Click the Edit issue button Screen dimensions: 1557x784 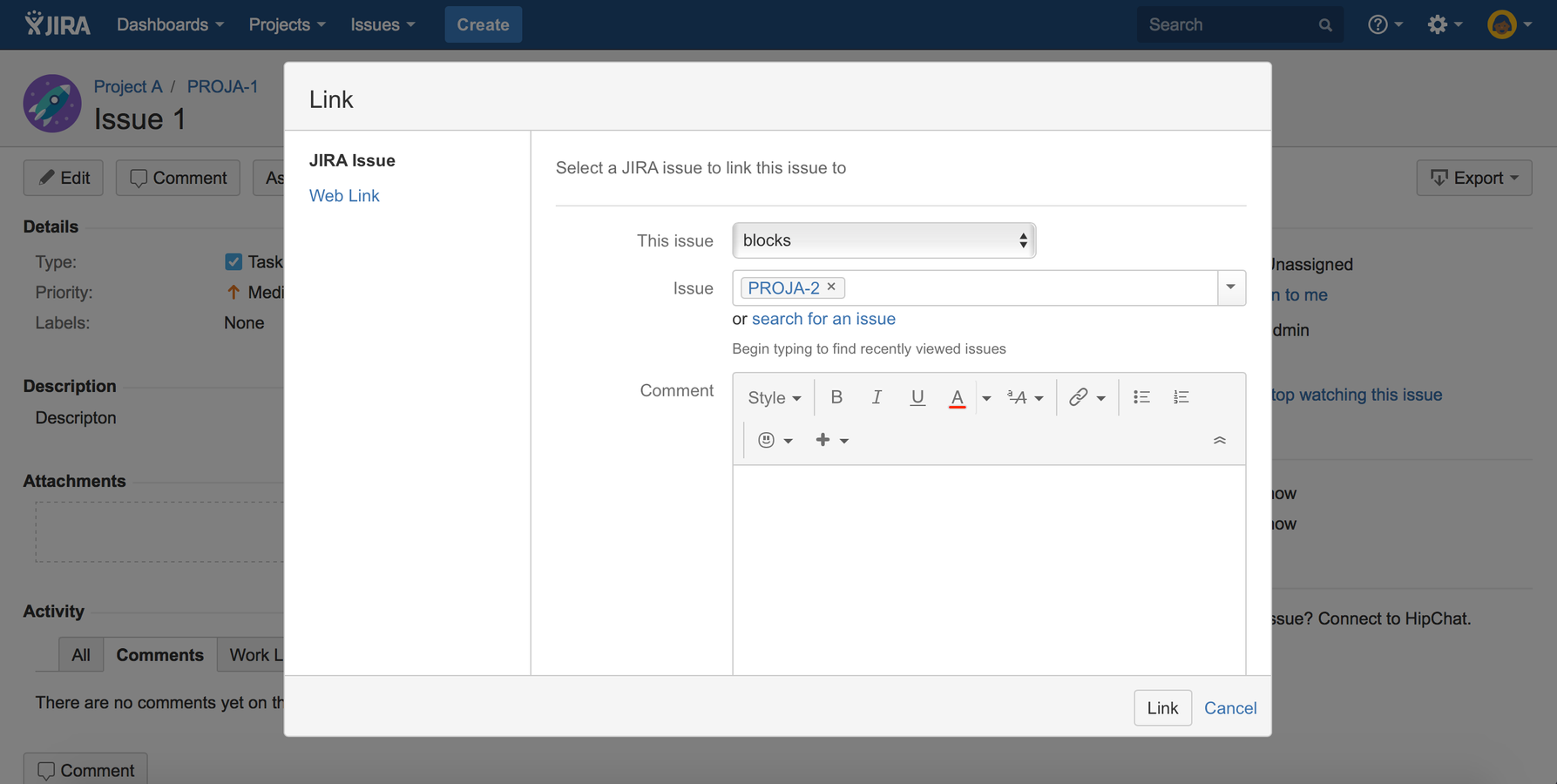click(64, 178)
